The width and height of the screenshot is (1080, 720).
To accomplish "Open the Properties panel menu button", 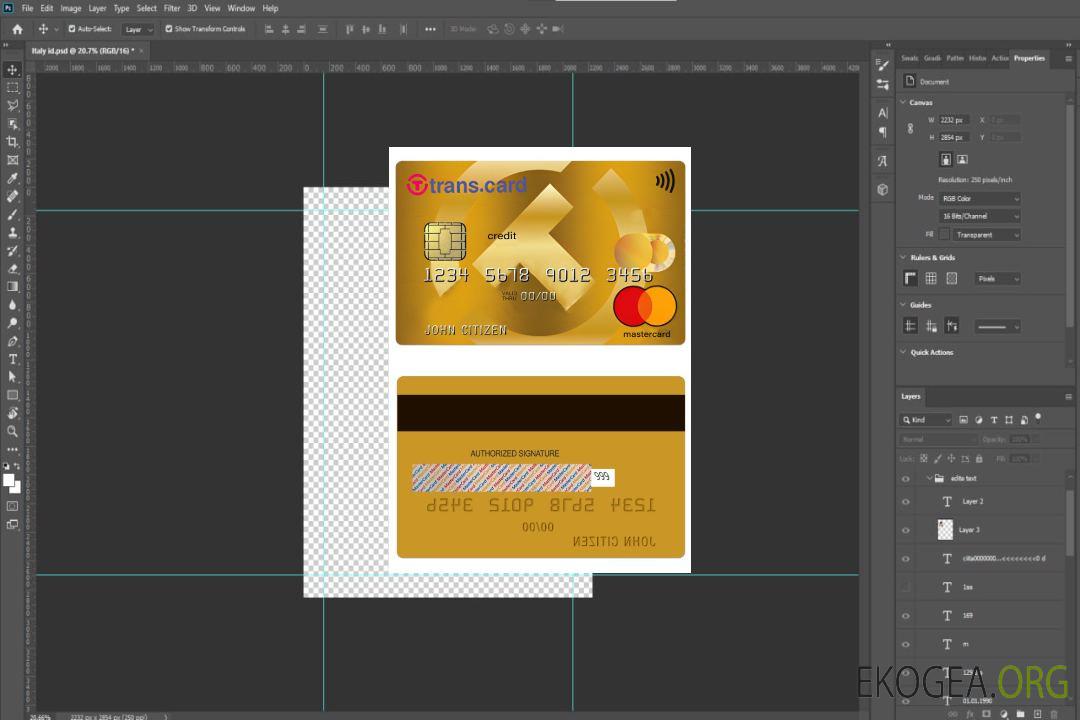I will click(1068, 59).
